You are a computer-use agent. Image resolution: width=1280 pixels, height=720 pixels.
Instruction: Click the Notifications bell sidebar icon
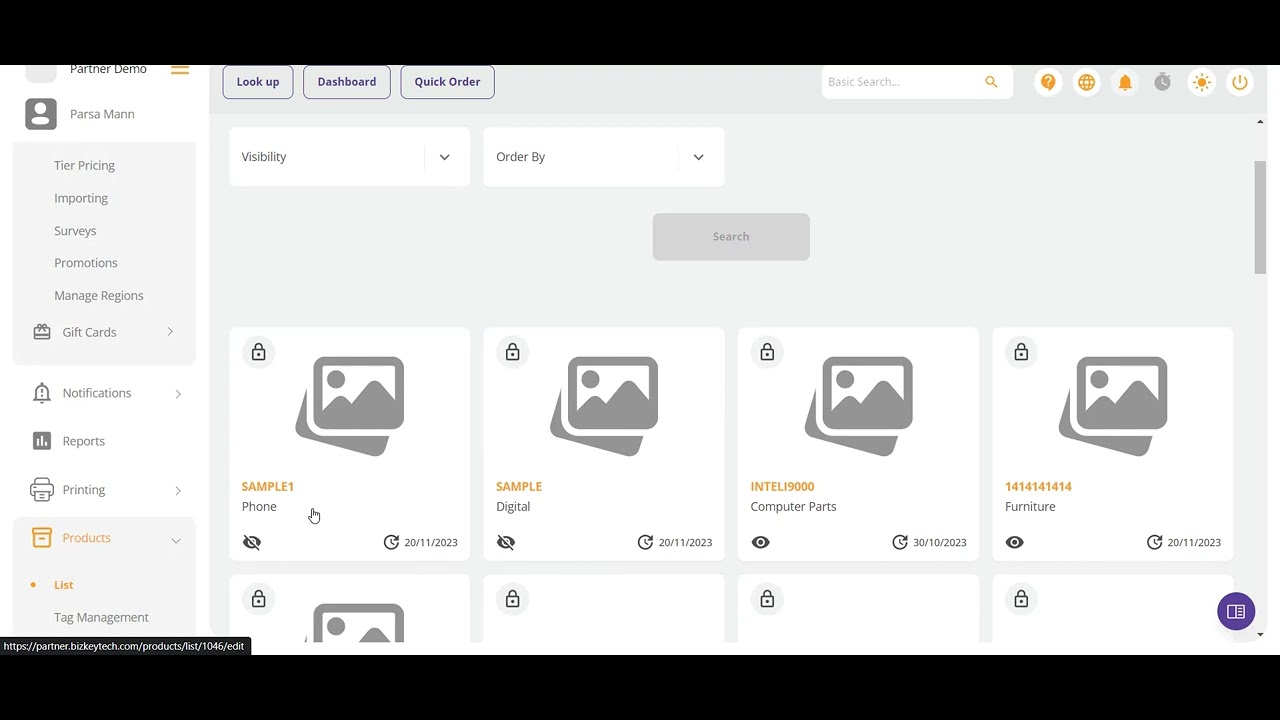(42, 393)
